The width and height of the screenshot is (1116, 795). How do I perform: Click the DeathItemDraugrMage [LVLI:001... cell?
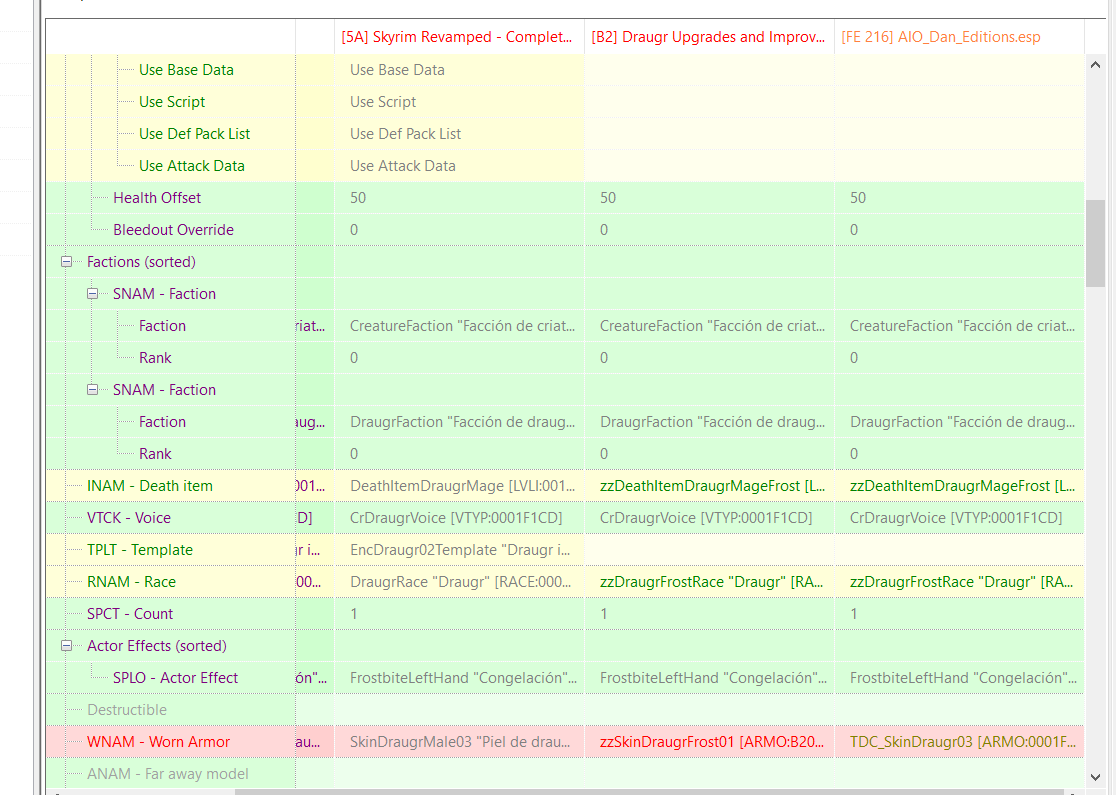coord(459,486)
